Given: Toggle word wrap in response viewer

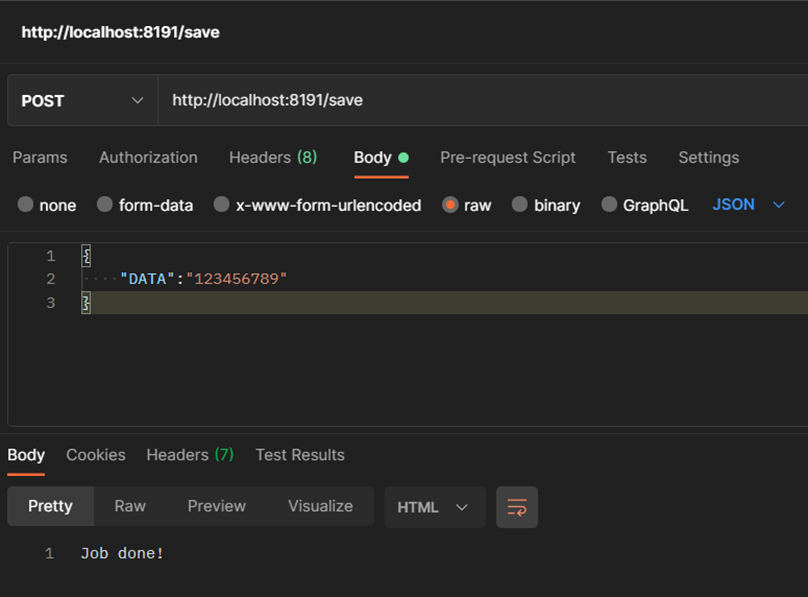Looking at the screenshot, I should tap(517, 507).
